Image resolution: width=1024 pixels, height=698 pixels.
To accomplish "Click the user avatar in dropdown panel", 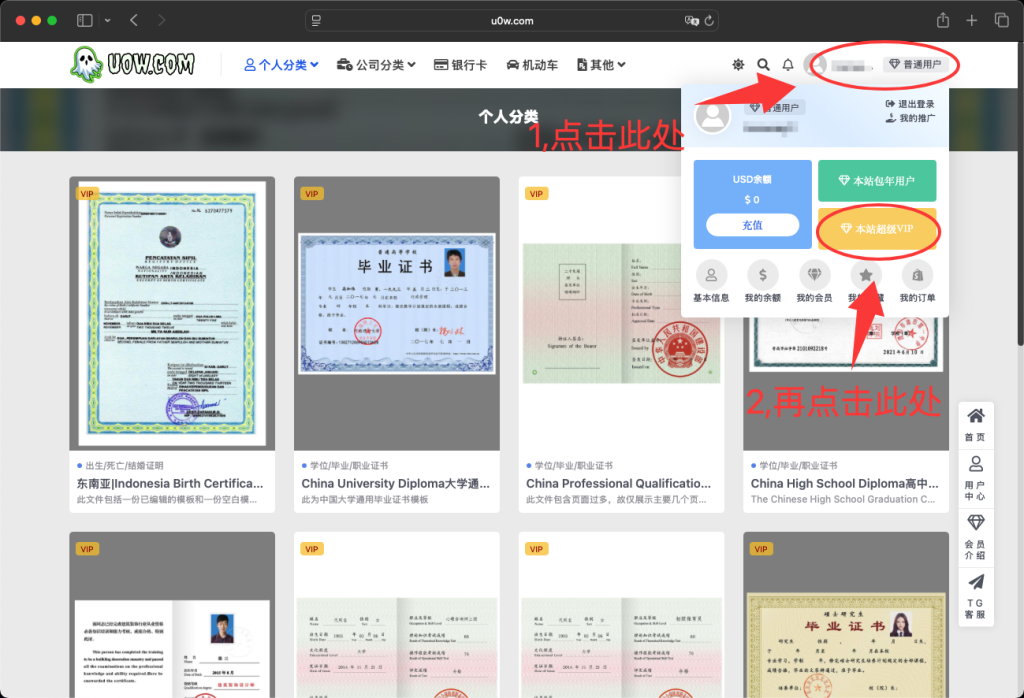I will click(x=712, y=117).
